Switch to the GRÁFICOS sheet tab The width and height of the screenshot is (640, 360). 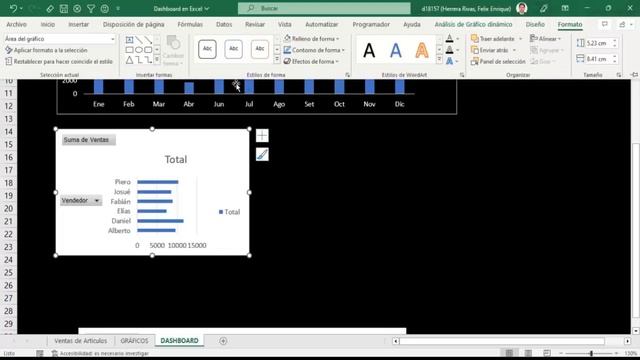coord(134,341)
